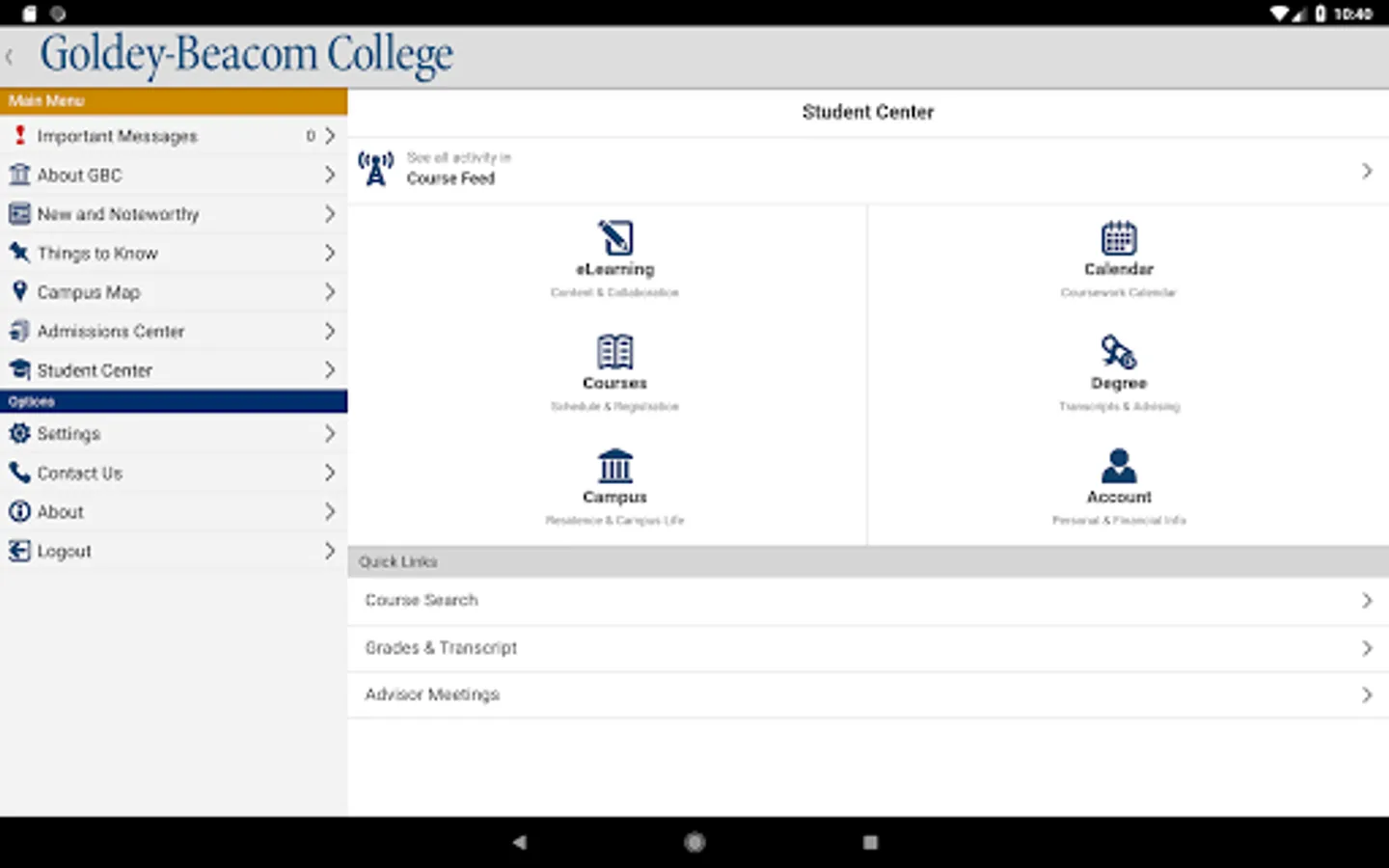This screenshot has width=1389, height=868.
Task: Open About GBC menu item
Action: point(174,175)
